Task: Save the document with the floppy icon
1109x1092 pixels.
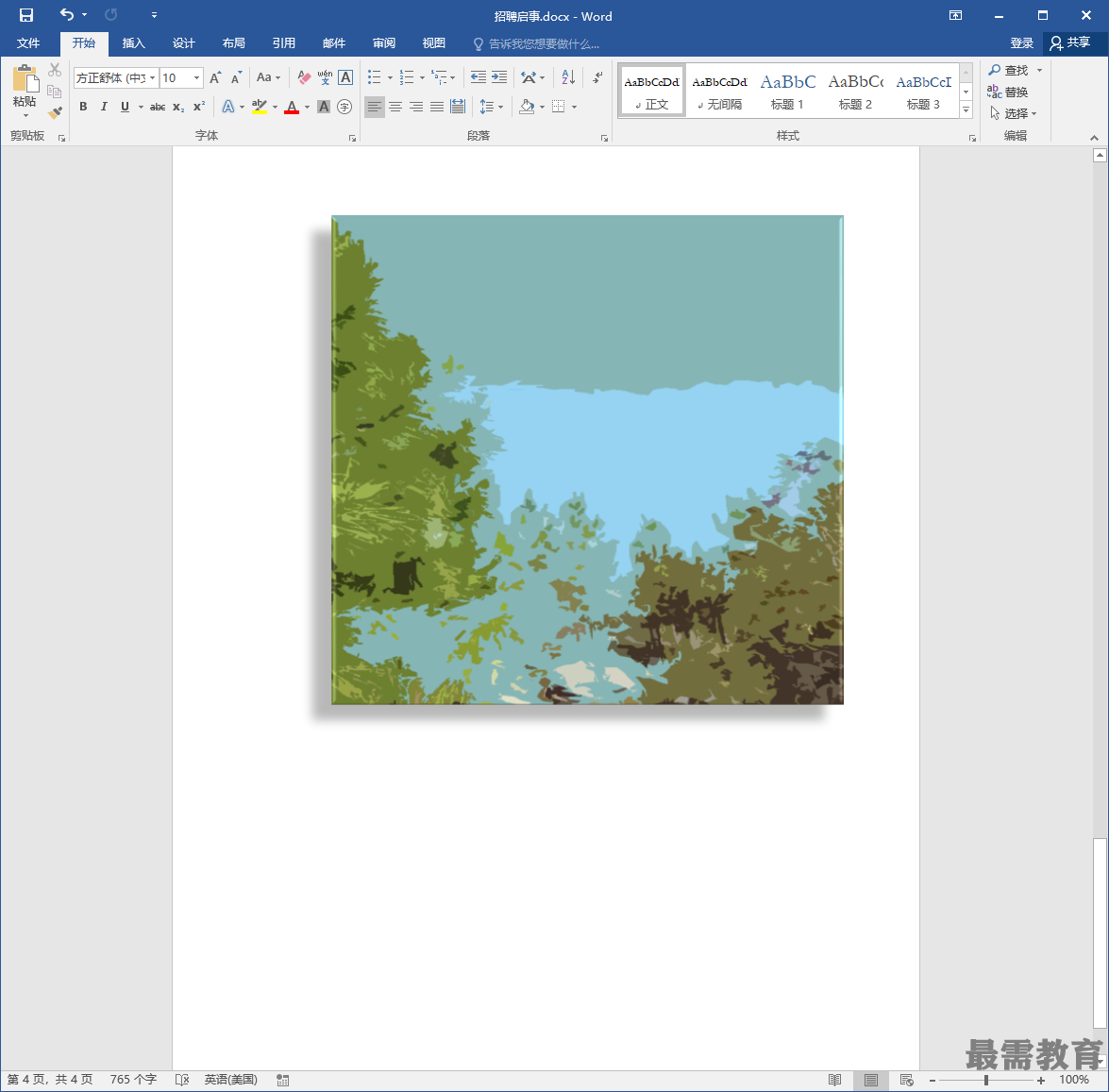Action: [x=26, y=15]
